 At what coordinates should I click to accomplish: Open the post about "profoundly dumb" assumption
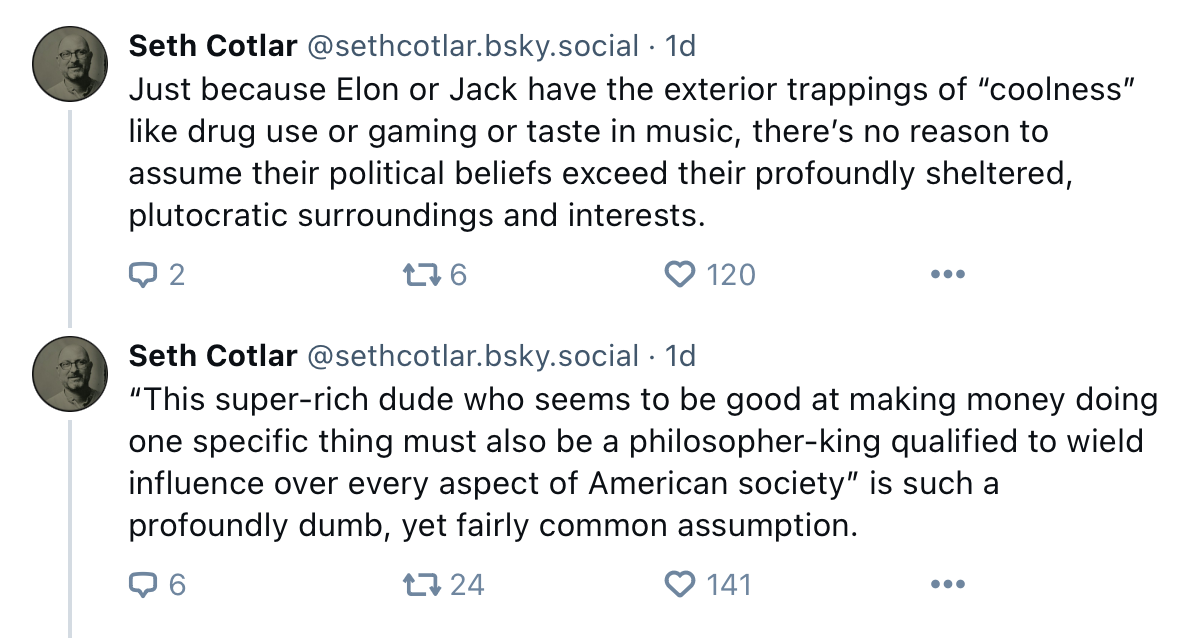click(x=600, y=462)
